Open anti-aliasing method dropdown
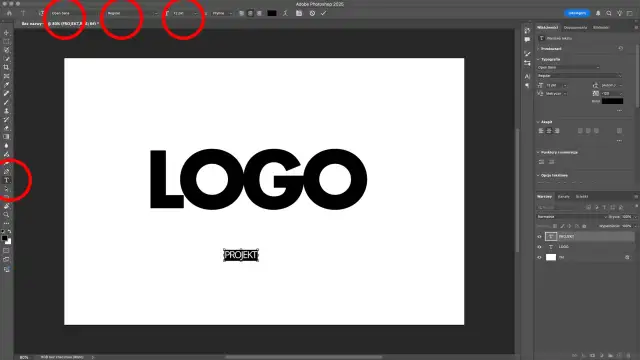This screenshot has height=360, width=640. pyautogui.click(x=222, y=13)
